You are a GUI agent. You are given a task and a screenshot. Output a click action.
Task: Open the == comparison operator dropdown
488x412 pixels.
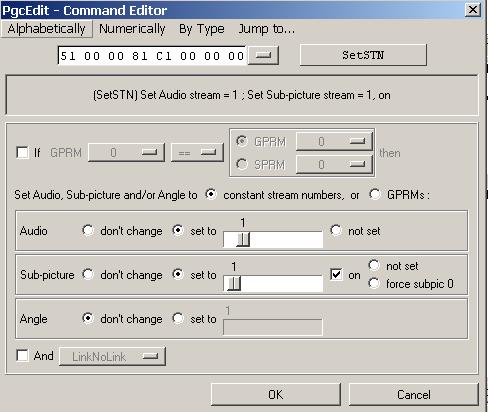[197, 153]
